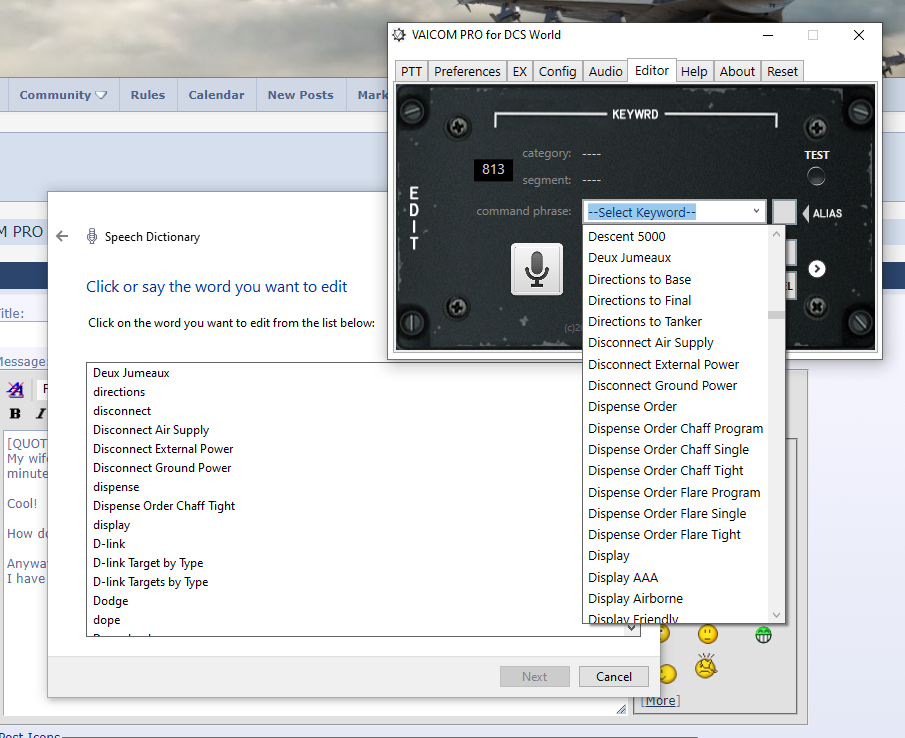Open the Rules forum link

[x=148, y=95]
